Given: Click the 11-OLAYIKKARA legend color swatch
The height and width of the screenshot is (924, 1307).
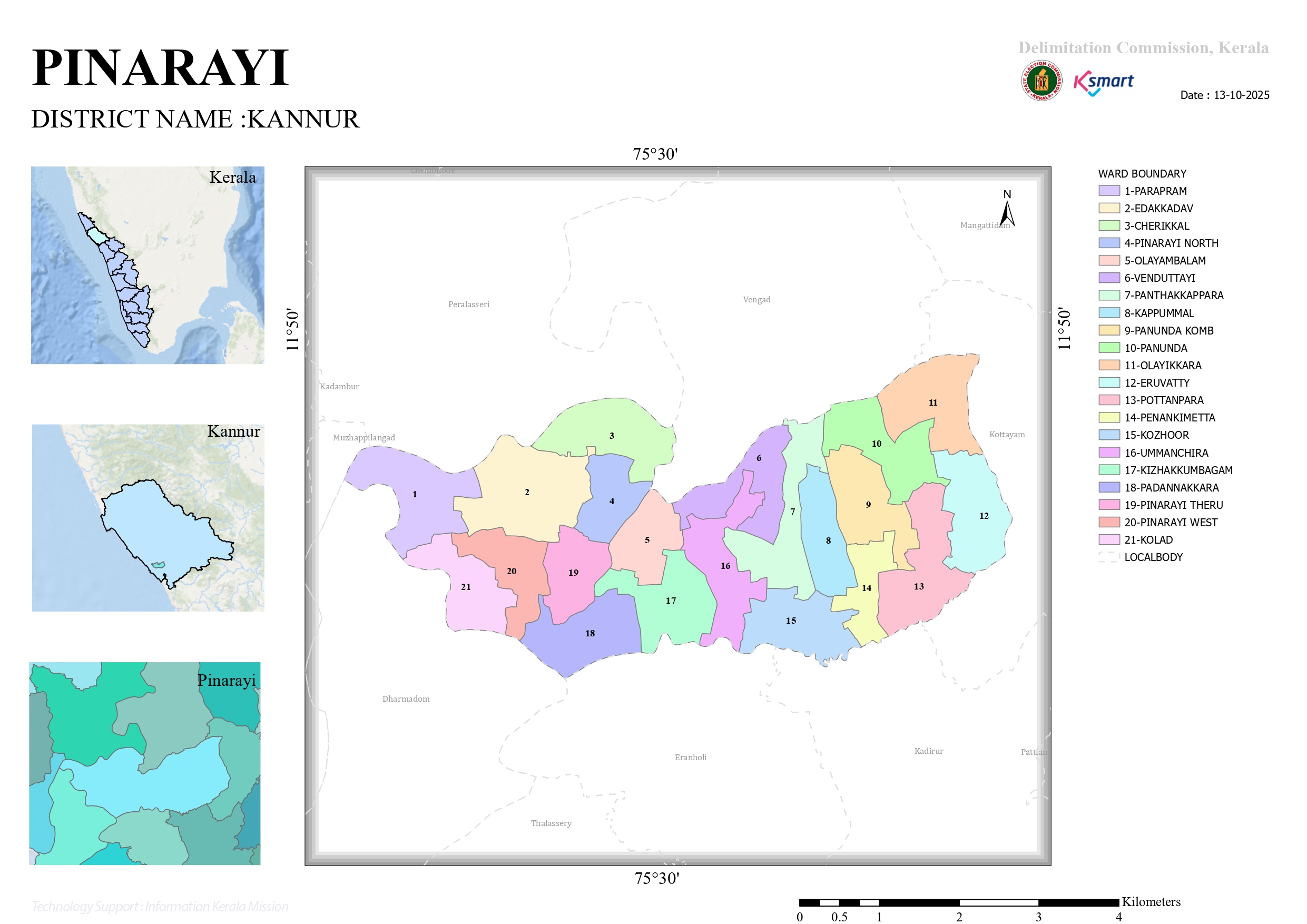Looking at the screenshot, I should [1109, 365].
